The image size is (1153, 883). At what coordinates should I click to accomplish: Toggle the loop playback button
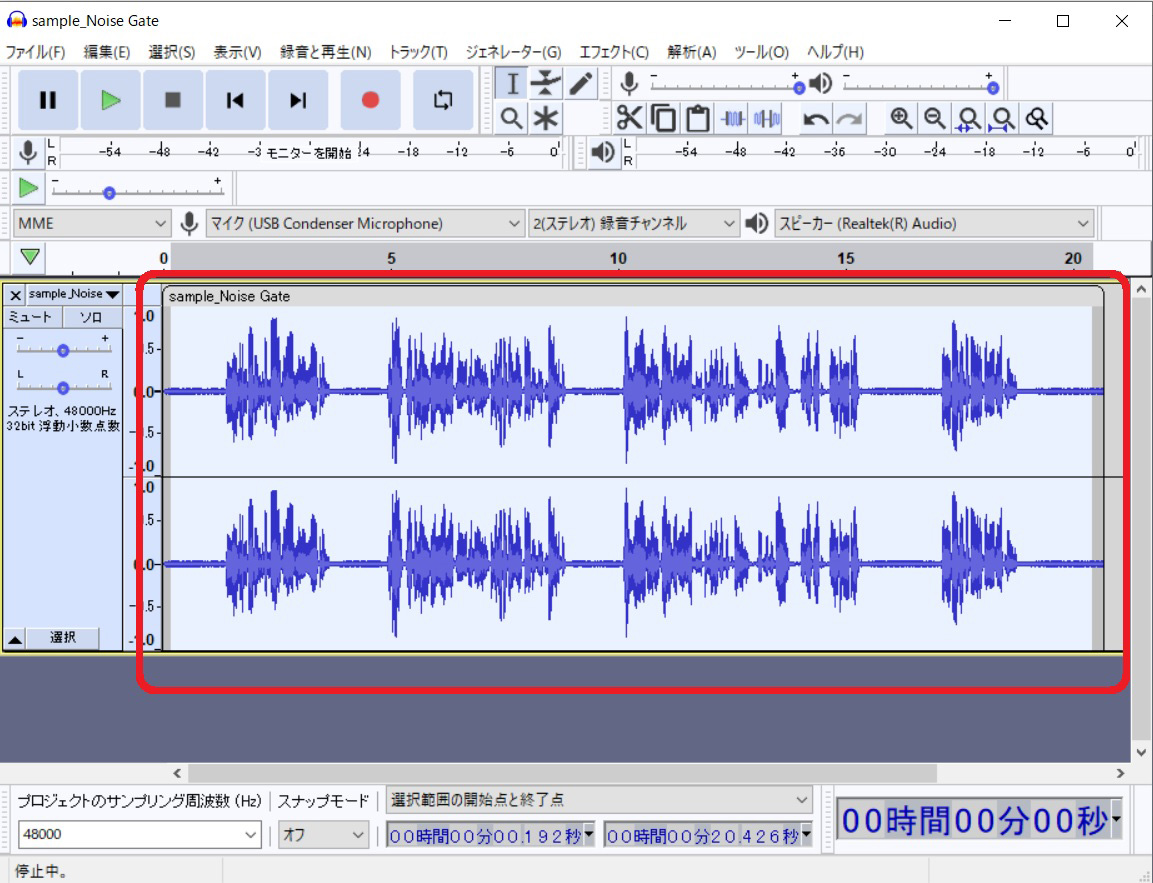tap(442, 100)
